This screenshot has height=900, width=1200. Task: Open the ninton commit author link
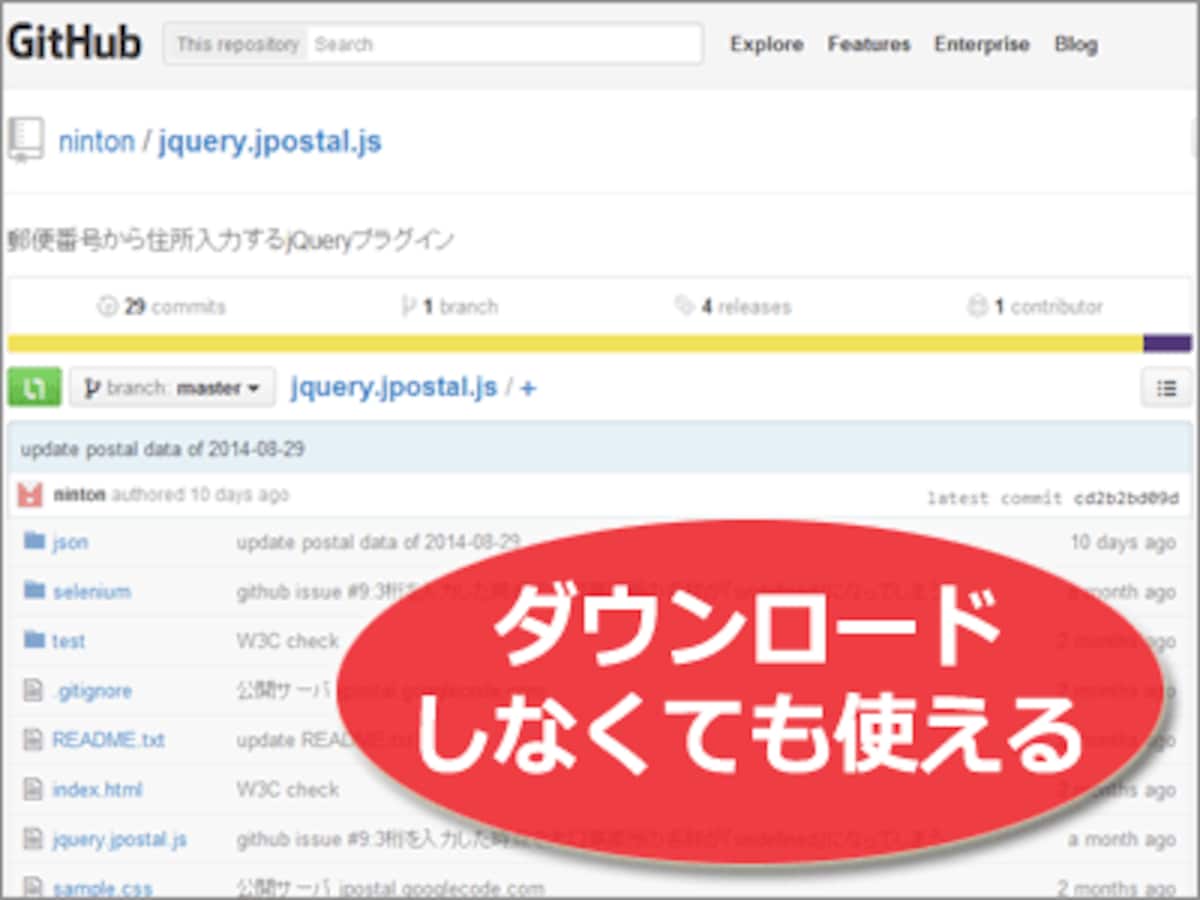tap(79, 494)
